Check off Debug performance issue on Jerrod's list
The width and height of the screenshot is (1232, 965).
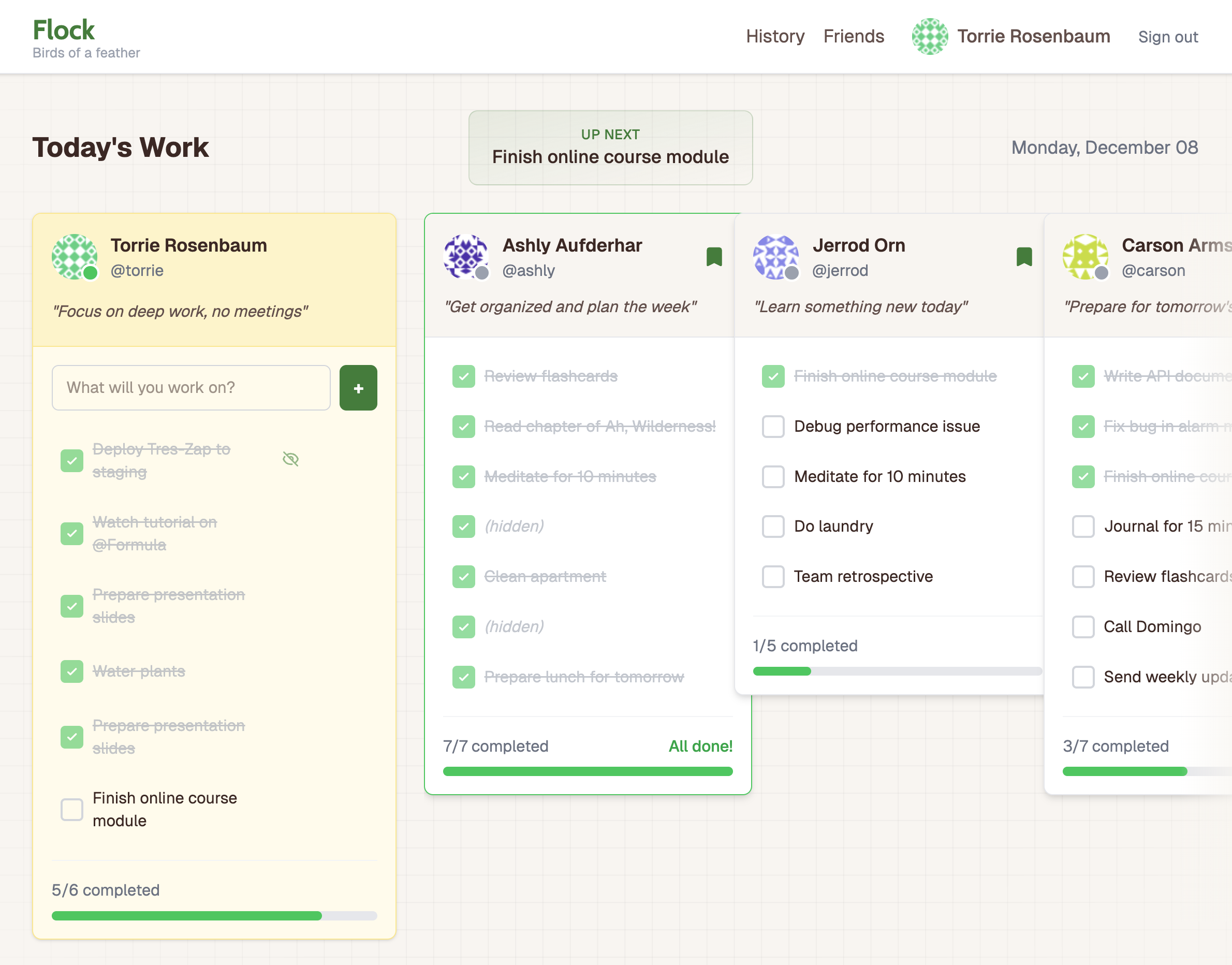pyautogui.click(x=773, y=427)
